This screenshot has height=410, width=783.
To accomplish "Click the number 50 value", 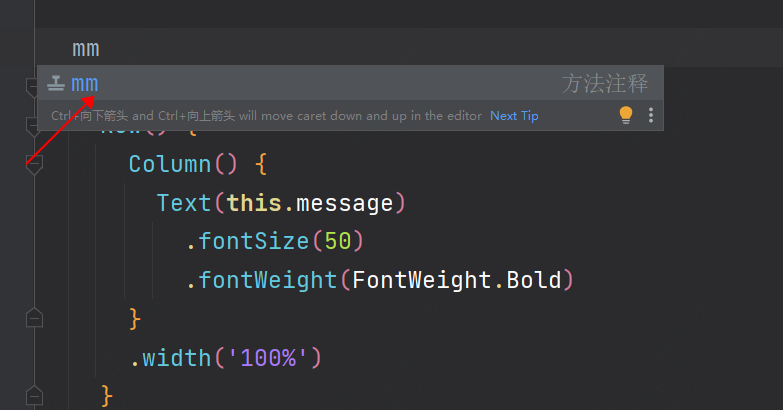I will (339, 241).
